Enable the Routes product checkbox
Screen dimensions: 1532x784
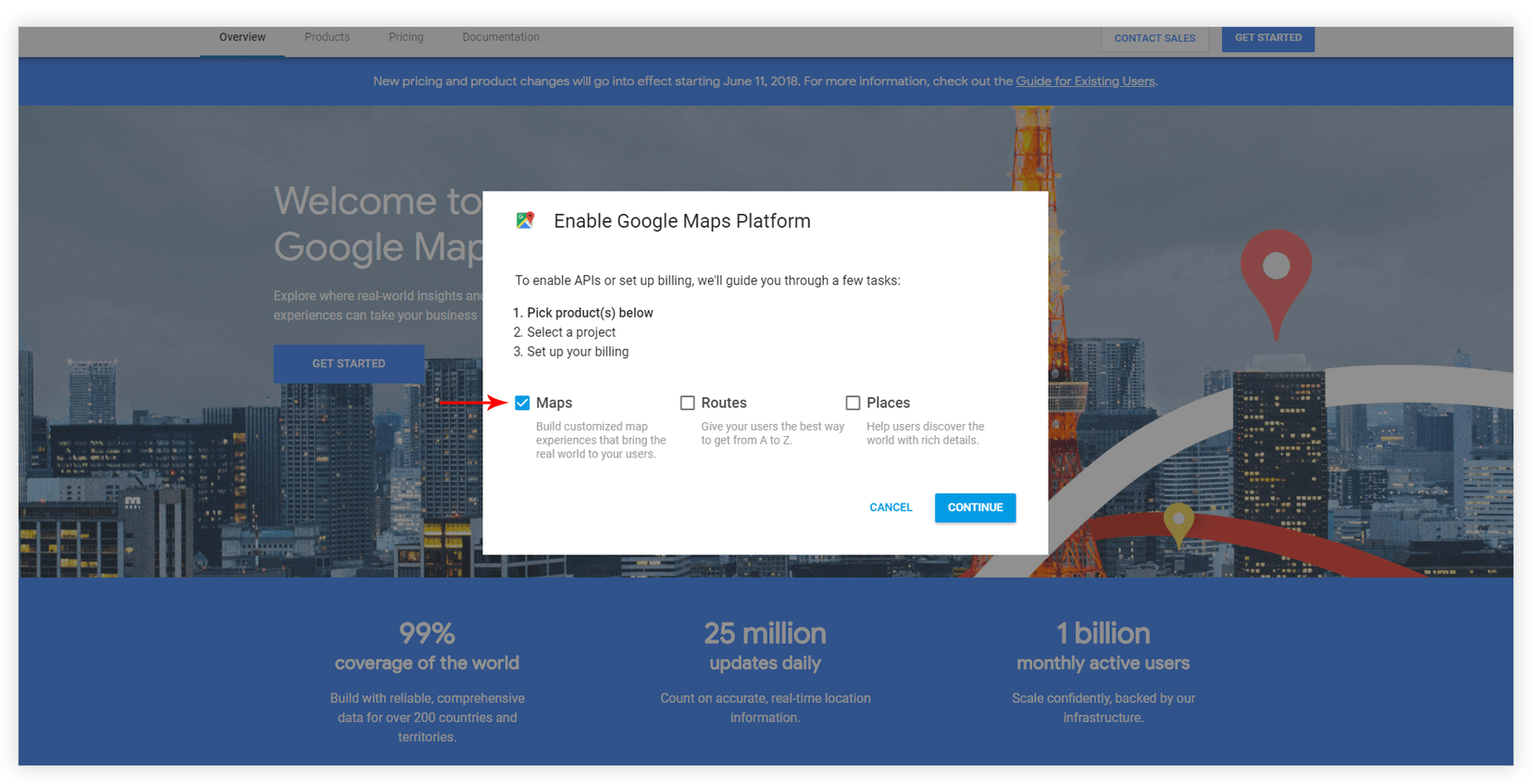pyautogui.click(x=687, y=403)
